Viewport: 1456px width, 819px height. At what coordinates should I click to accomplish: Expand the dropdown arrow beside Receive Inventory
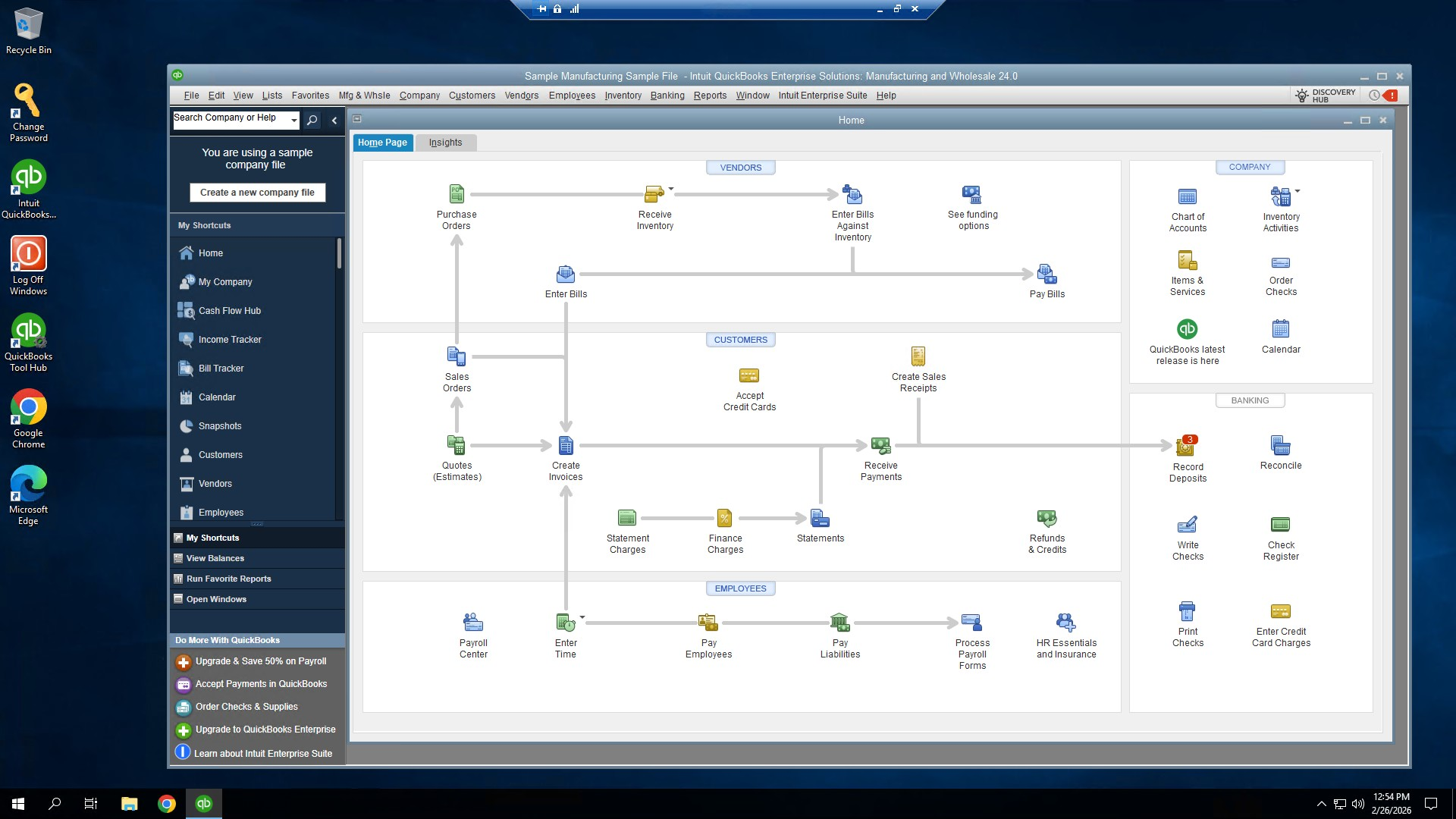click(x=670, y=189)
